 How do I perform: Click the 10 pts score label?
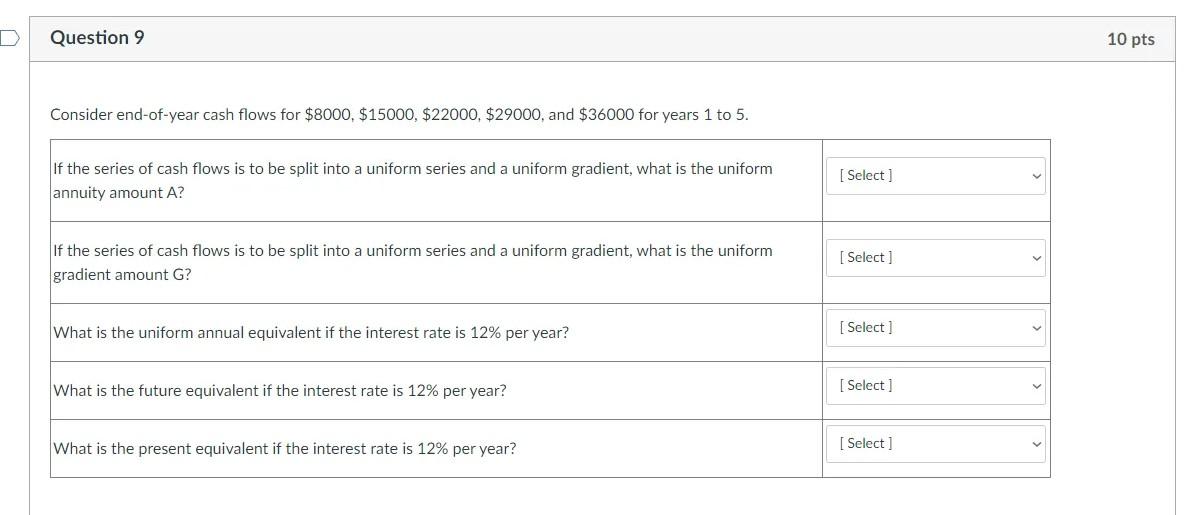(1131, 39)
